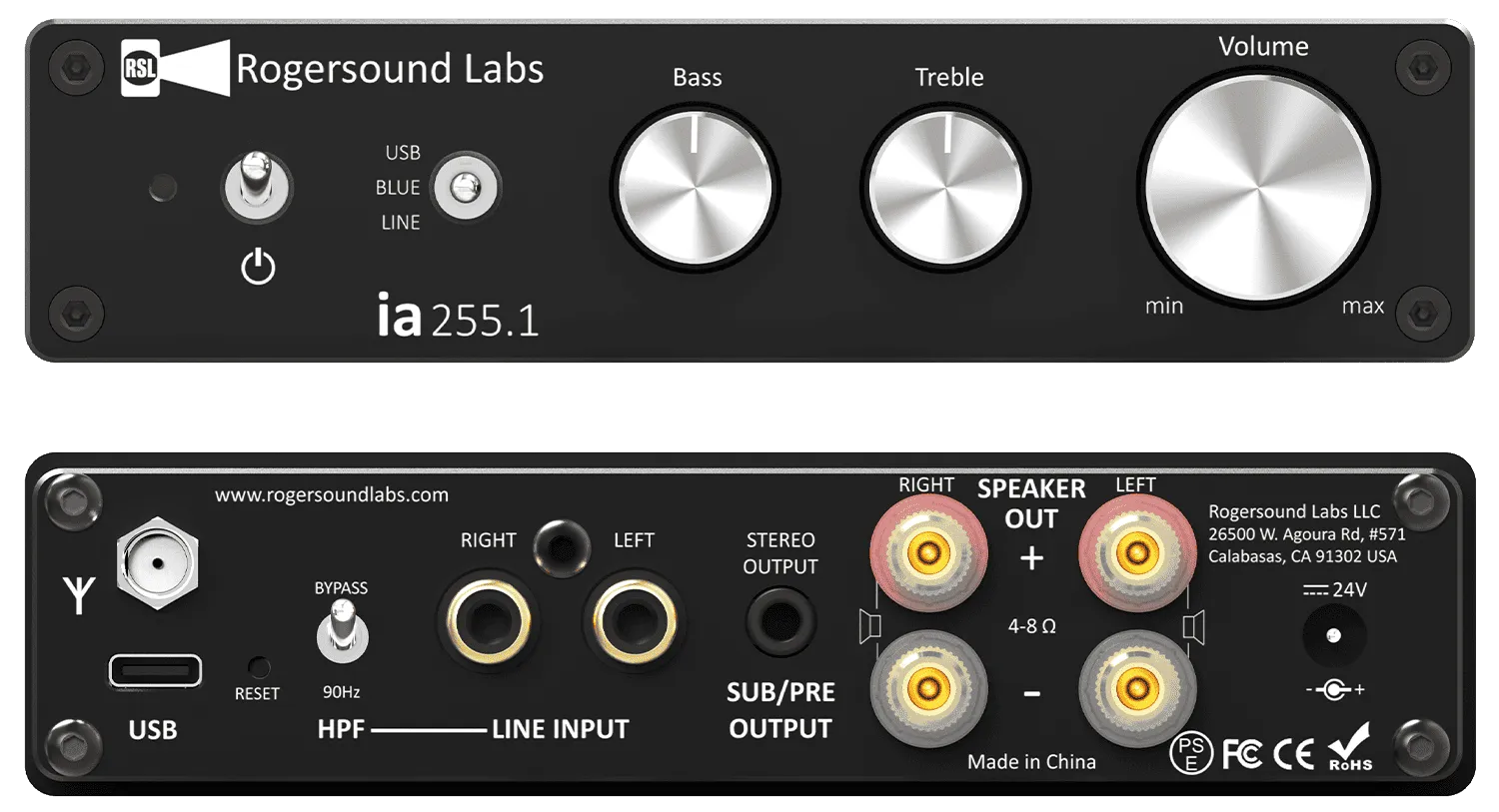Click the Rogersound Labs brand name
Screen dimensions: 1499x812
pyautogui.click(x=390, y=69)
